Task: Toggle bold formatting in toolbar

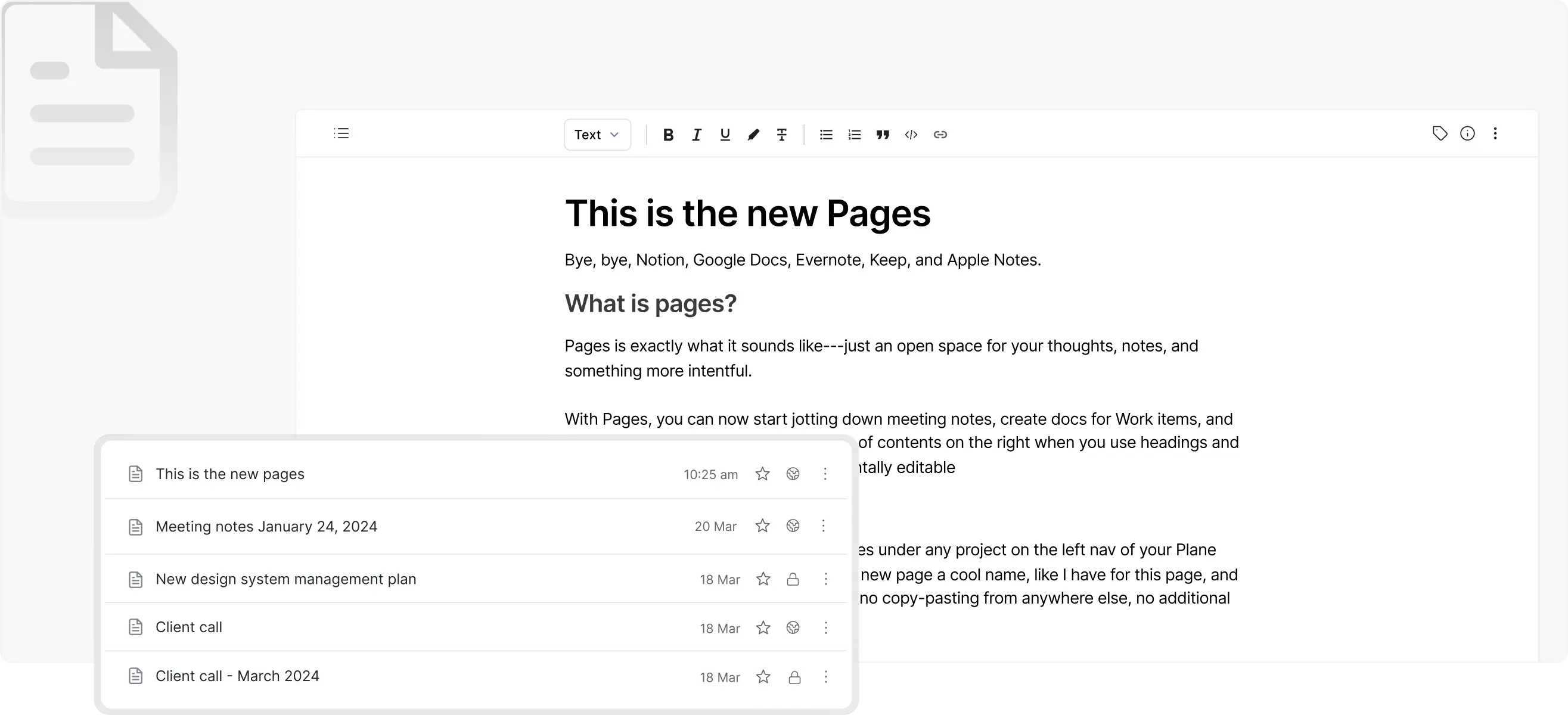Action: coord(667,135)
